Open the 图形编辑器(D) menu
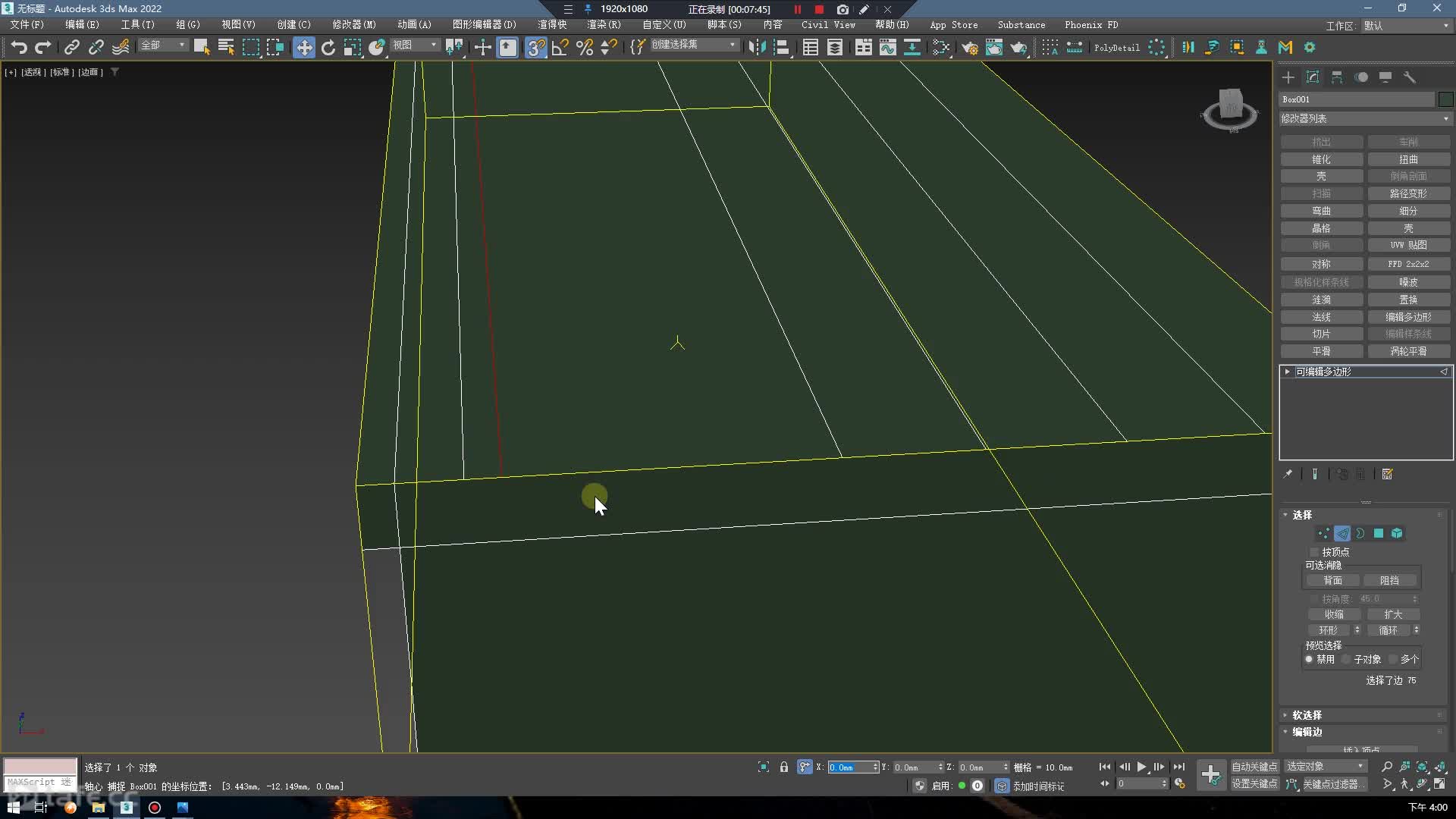Image resolution: width=1456 pixels, height=819 pixels. [484, 25]
